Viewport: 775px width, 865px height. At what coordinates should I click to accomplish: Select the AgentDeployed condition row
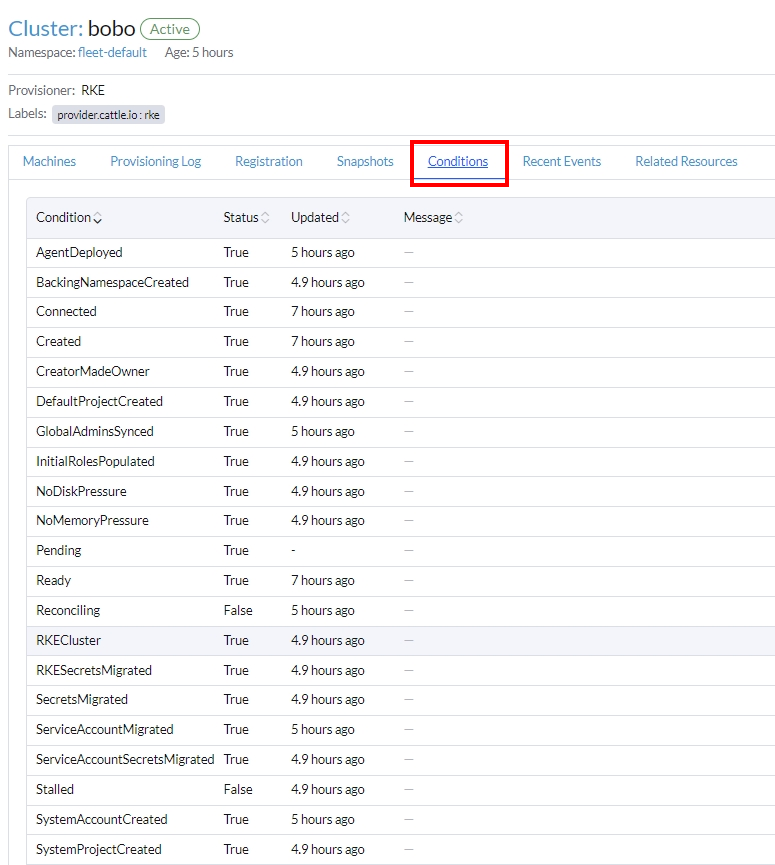pos(400,253)
